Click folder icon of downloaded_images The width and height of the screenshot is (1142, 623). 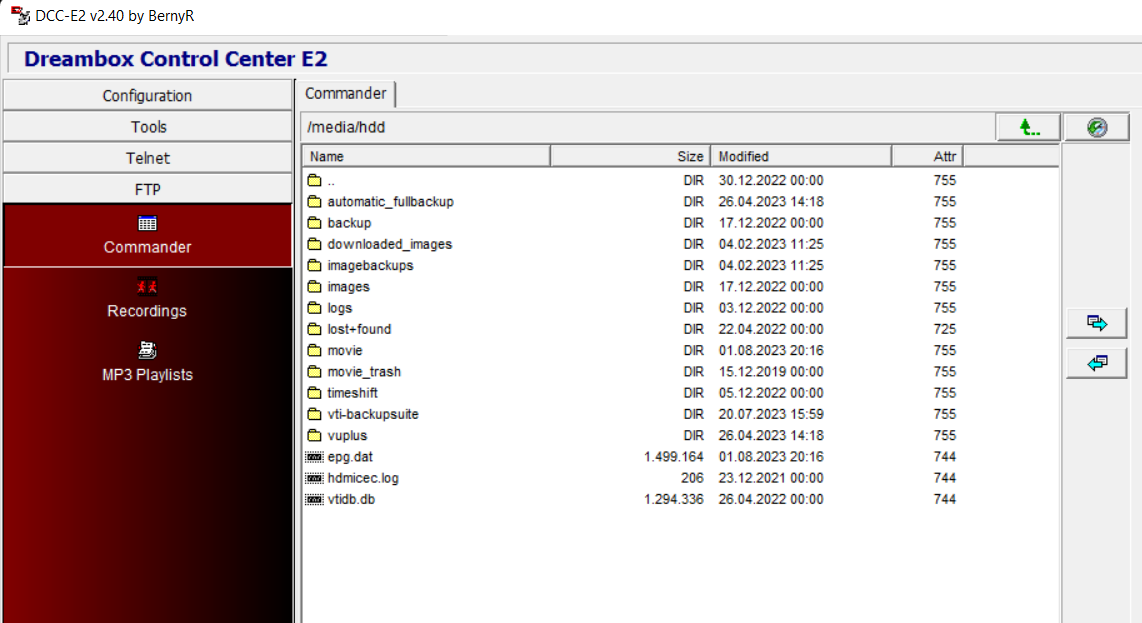coord(314,243)
